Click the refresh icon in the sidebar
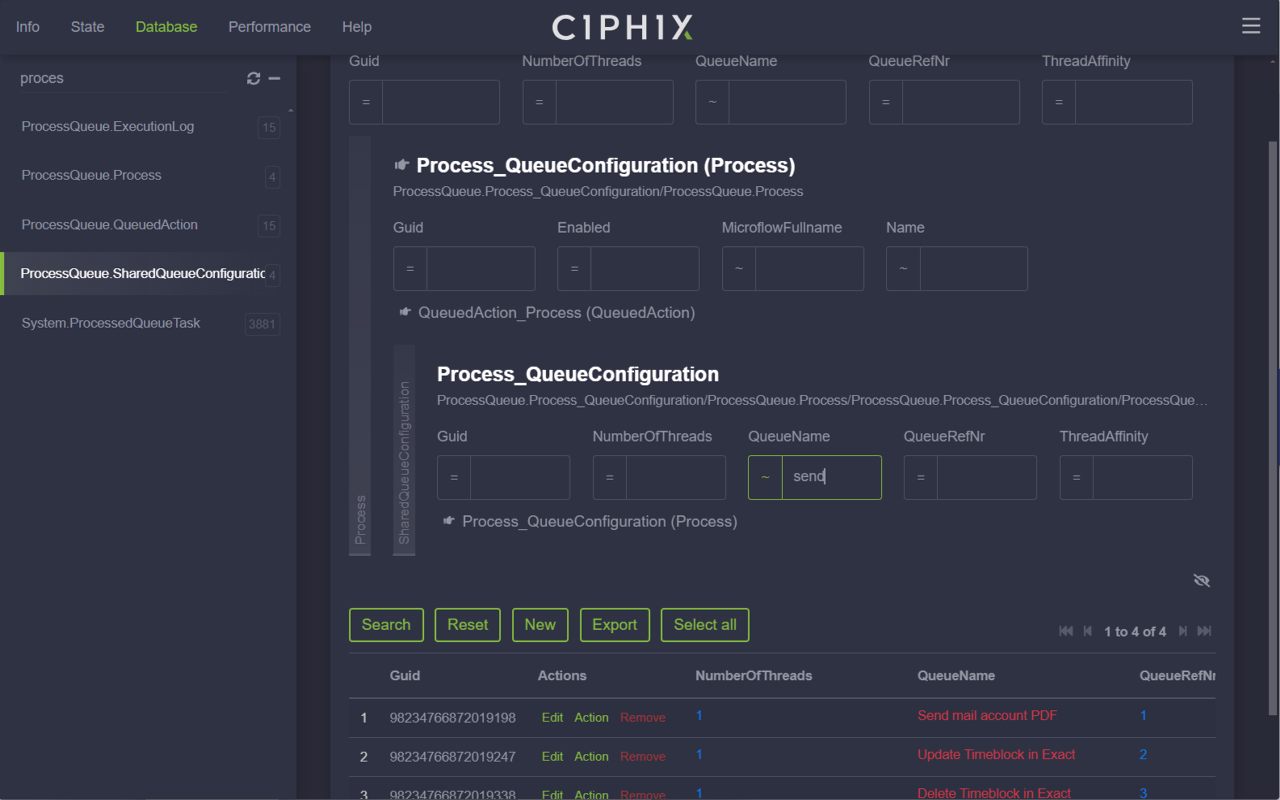This screenshot has height=800, width=1280. [256, 78]
